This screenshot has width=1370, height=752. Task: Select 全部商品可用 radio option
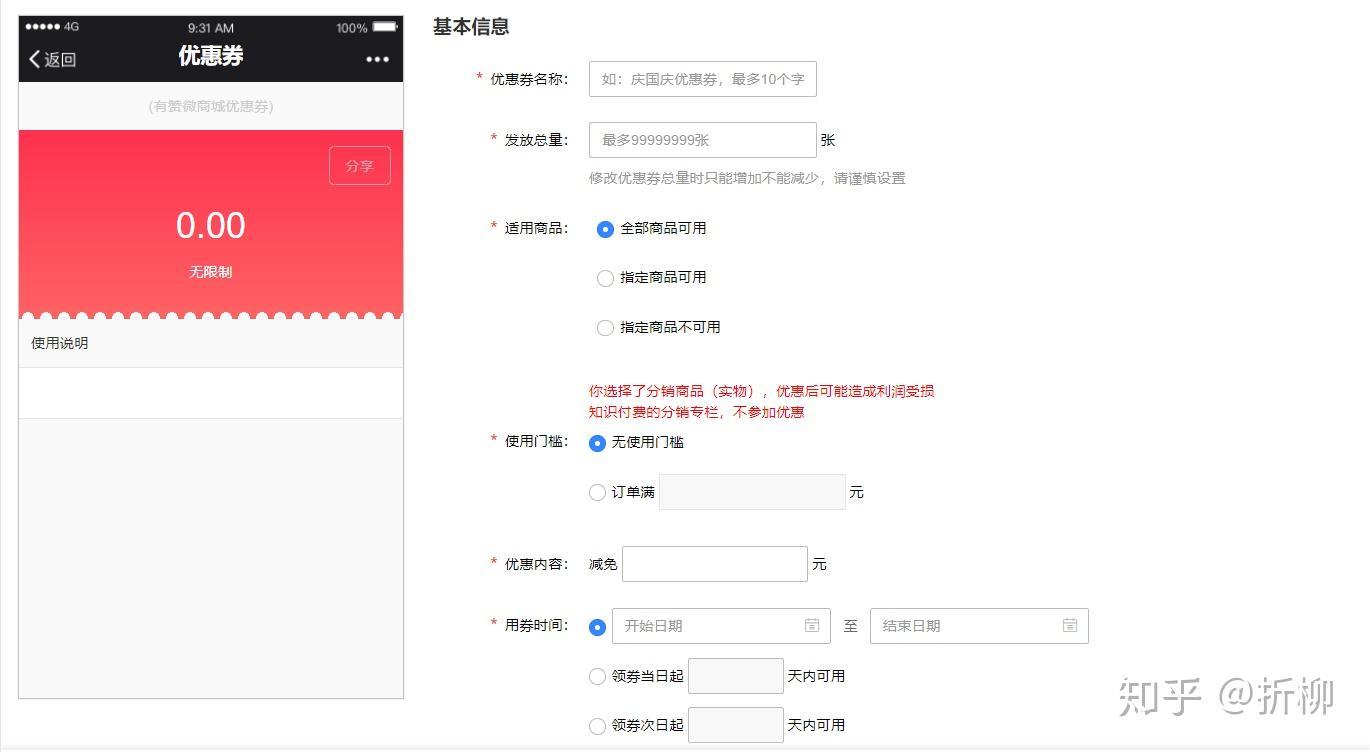(x=605, y=229)
